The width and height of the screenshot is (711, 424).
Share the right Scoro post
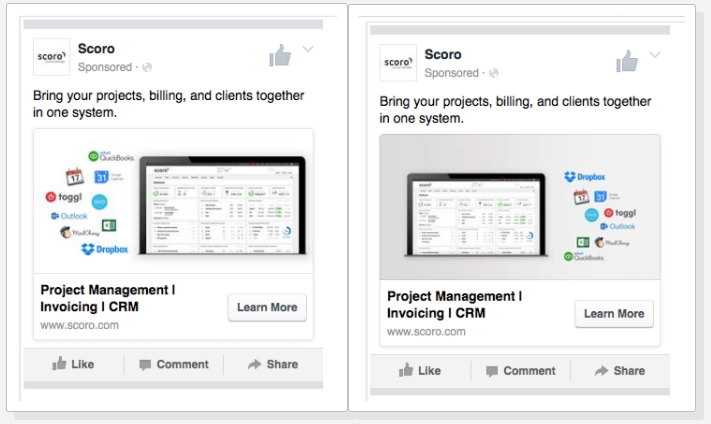point(619,370)
